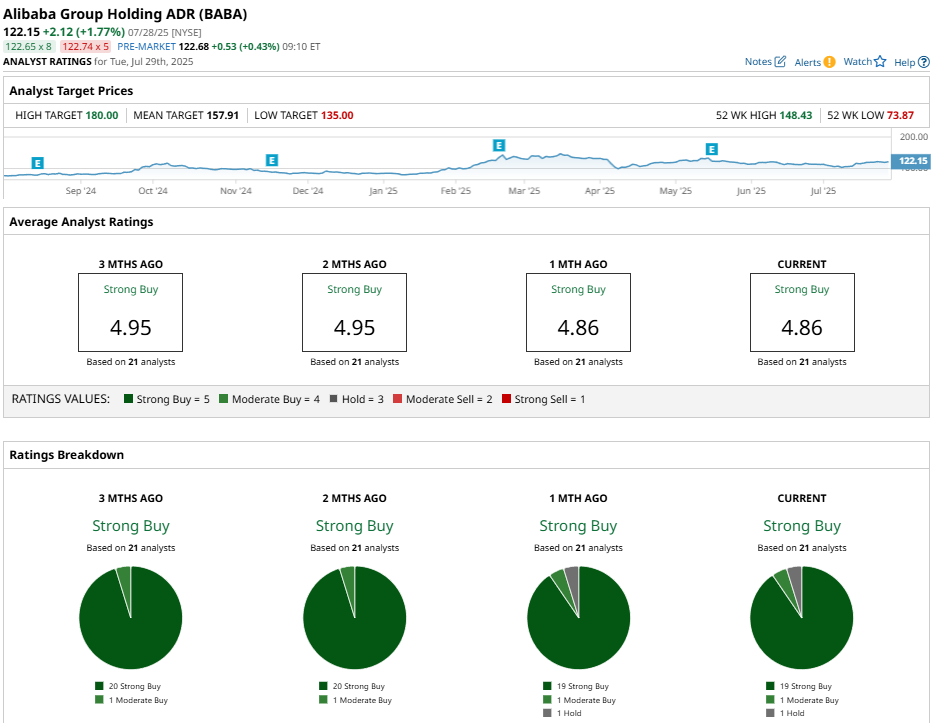Click '1 Hold' under CURRENT pie
Screen dimensions: 936x723
pos(792,713)
